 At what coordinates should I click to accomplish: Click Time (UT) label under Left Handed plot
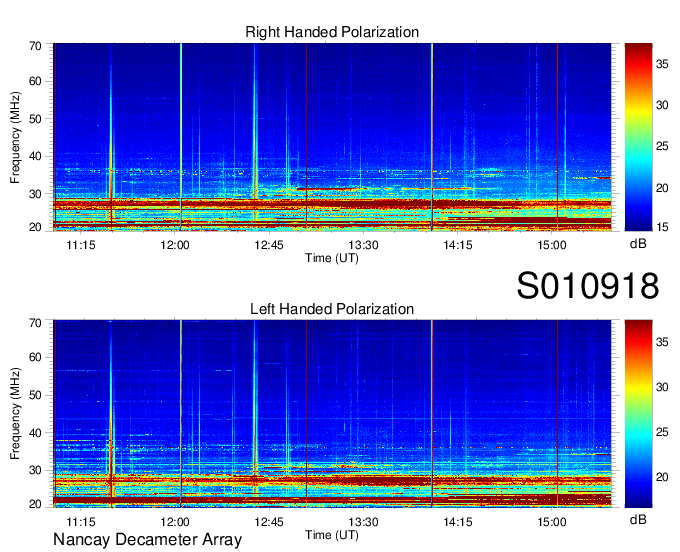pyautogui.click(x=332, y=535)
